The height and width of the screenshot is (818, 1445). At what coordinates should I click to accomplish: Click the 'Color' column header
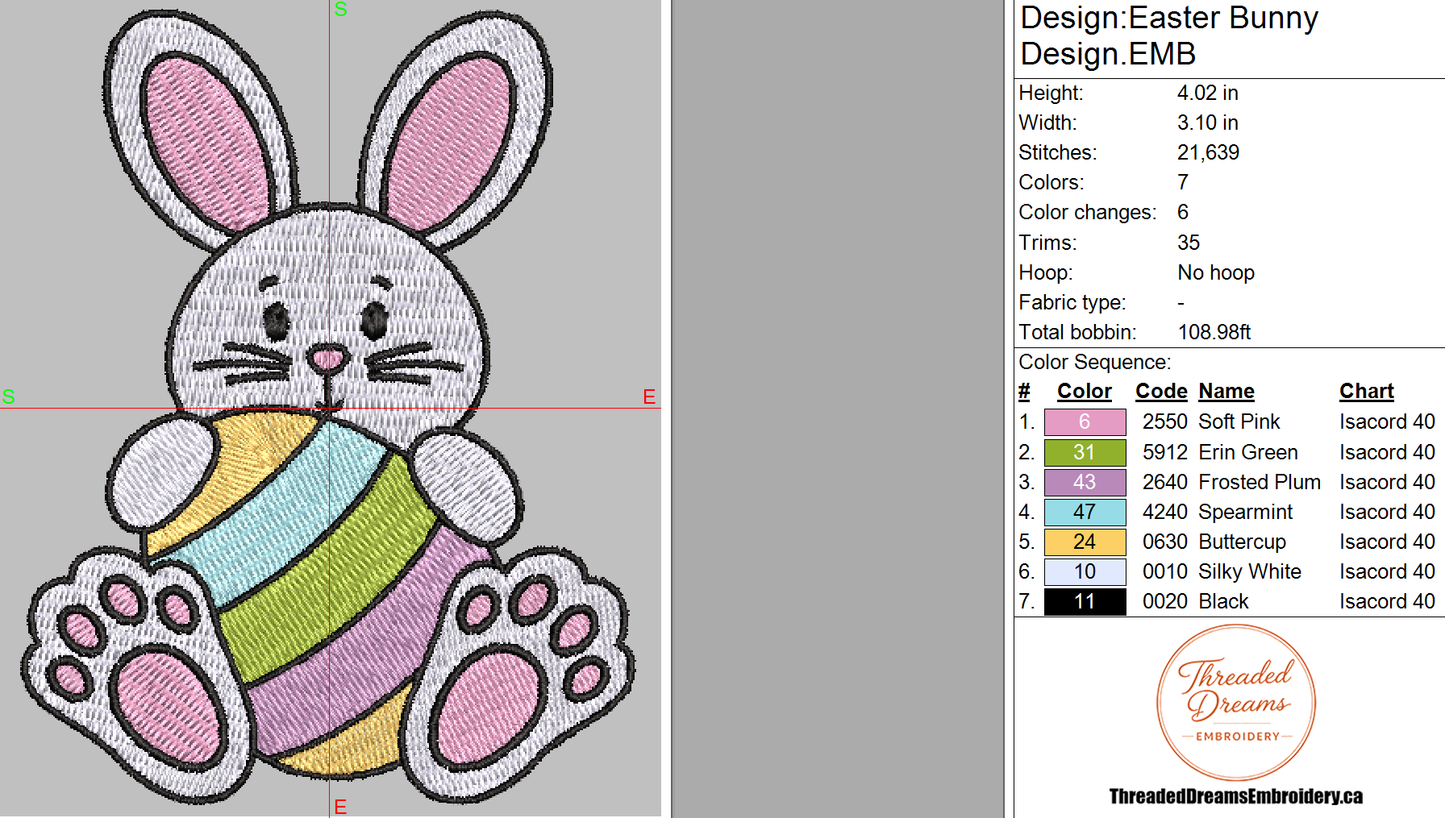(1085, 392)
